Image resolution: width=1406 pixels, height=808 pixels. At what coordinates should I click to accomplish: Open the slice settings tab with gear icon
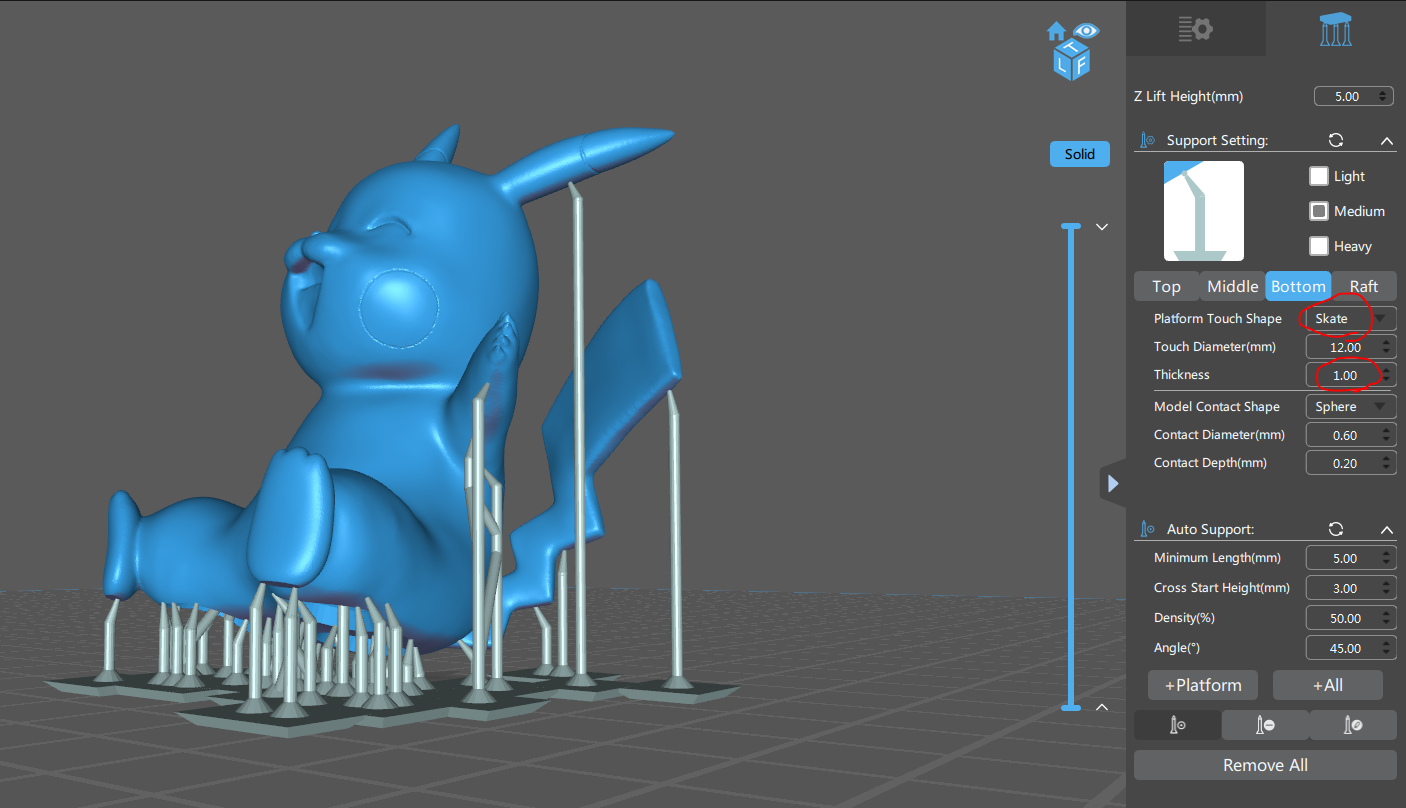(x=1195, y=28)
